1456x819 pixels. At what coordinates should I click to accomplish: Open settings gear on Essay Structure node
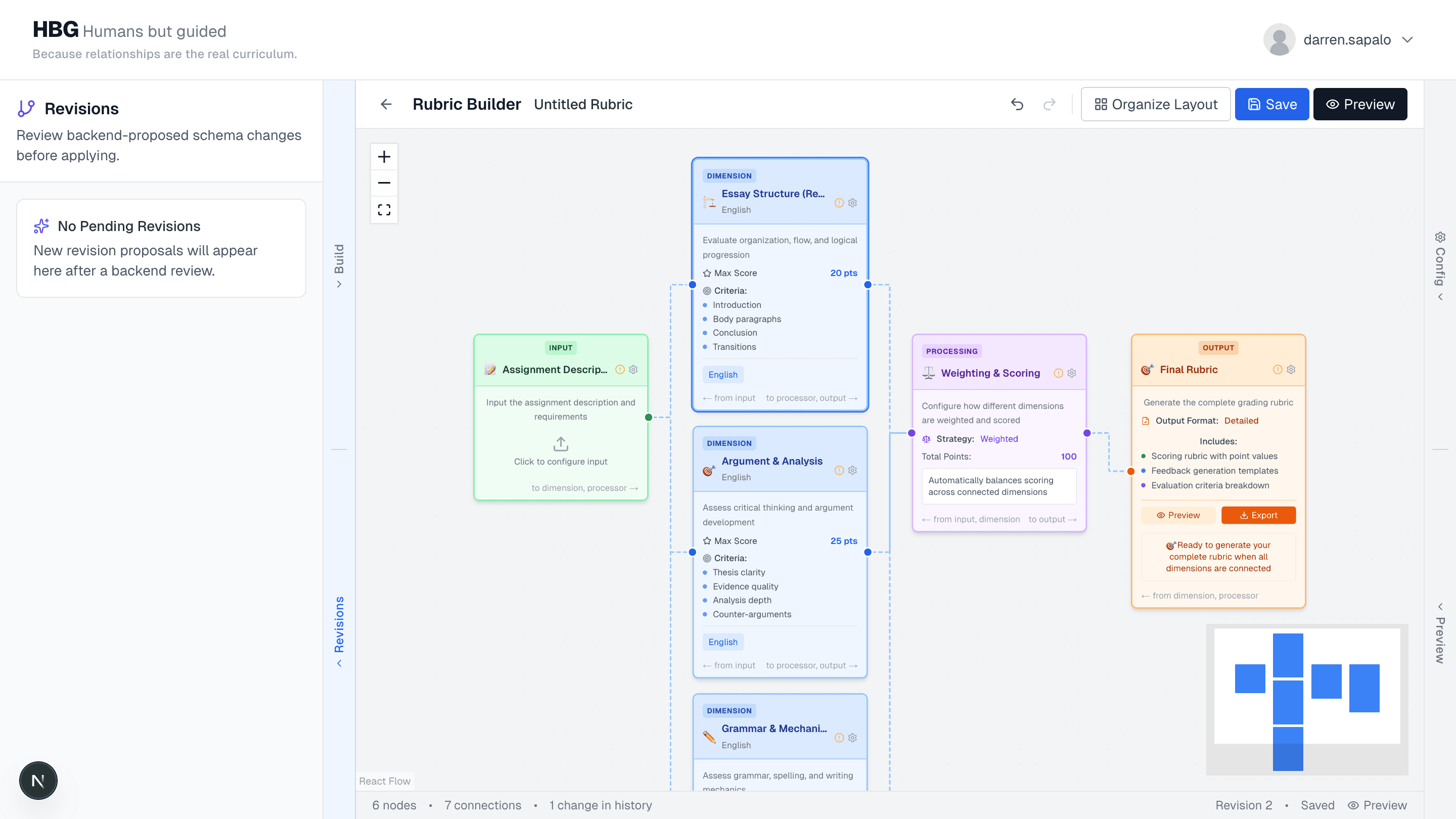(852, 202)
